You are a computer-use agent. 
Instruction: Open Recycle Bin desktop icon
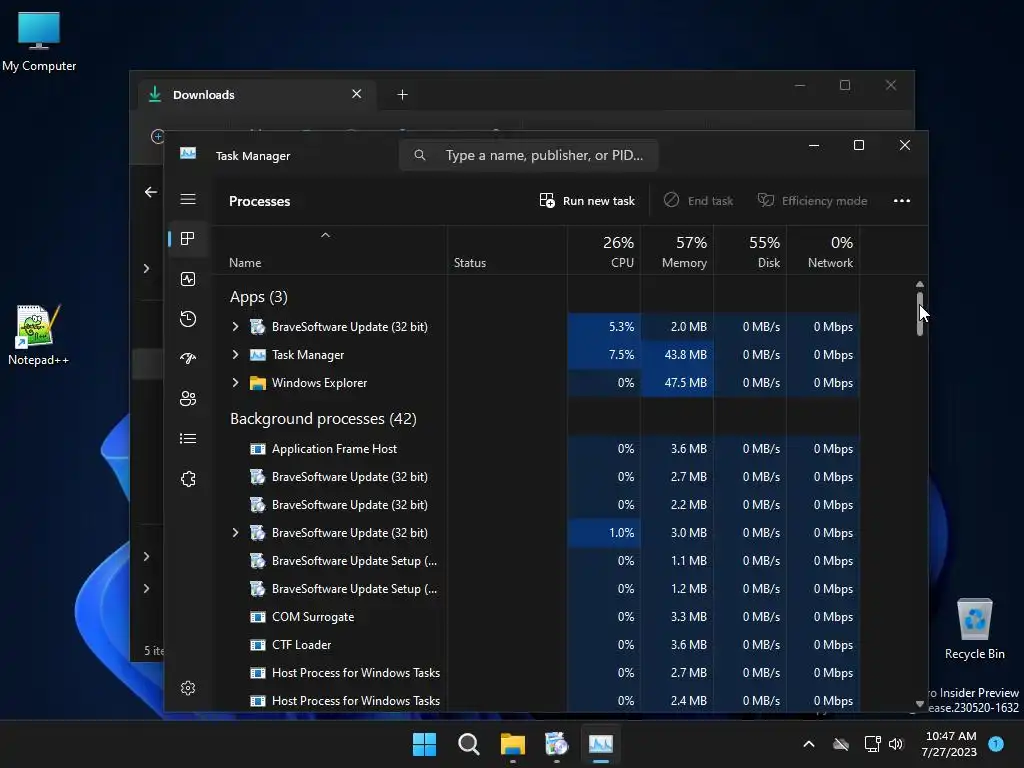click(974, 629)
